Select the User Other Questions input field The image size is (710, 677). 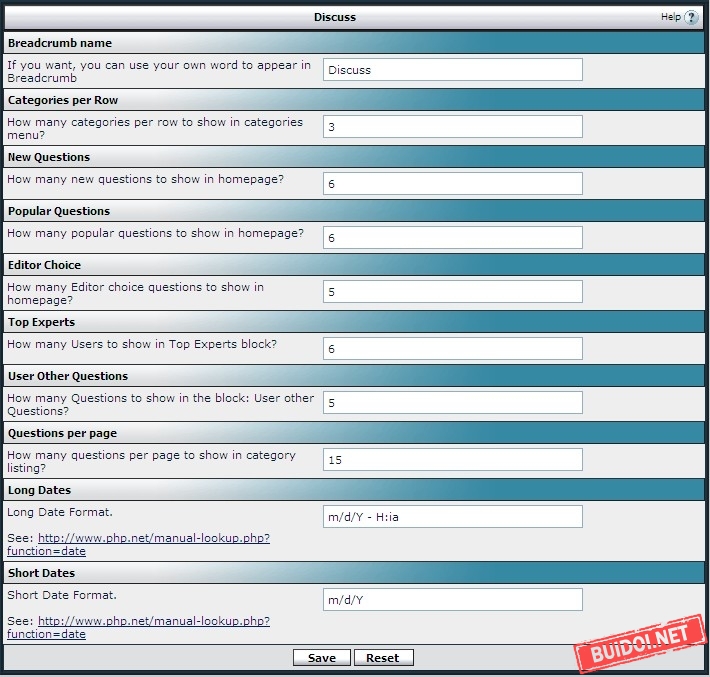[452, 403]
